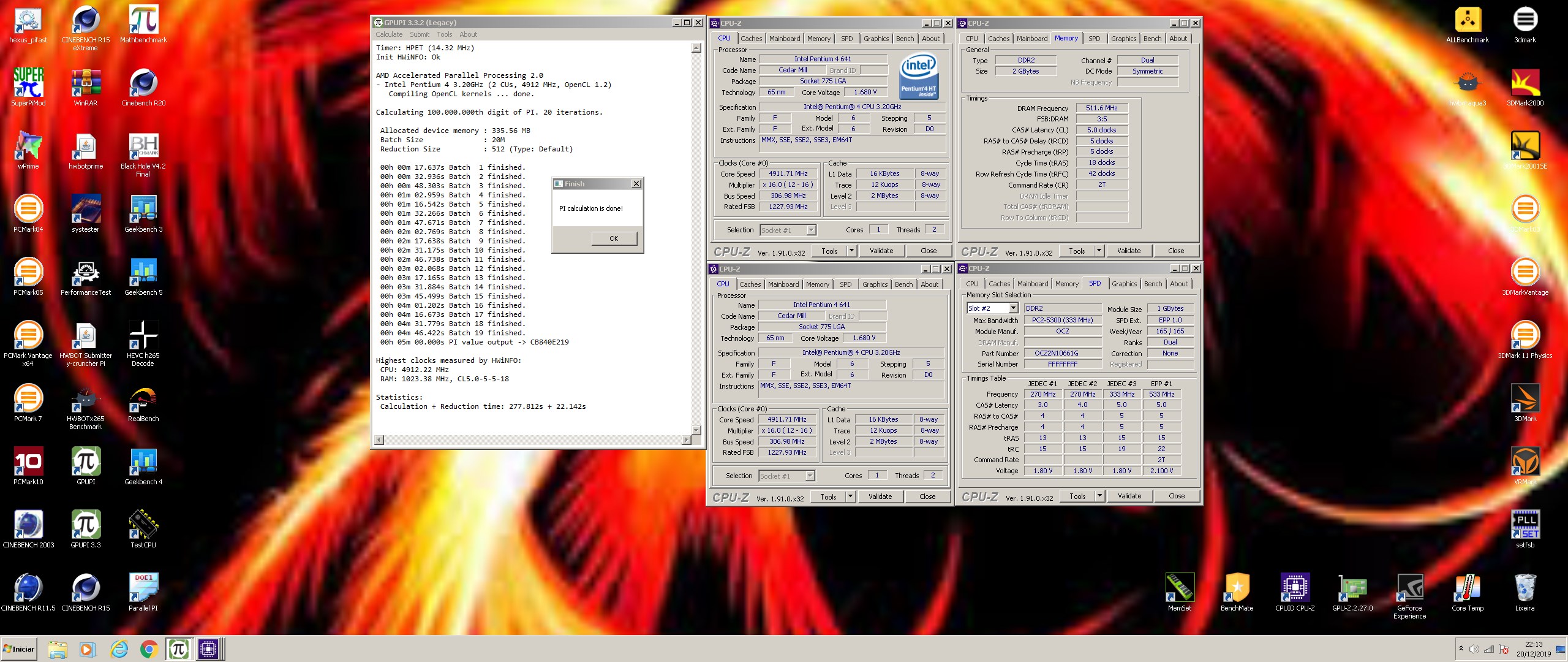Open the hexus_pifast desktop shortcut

(x=28, y=25)
